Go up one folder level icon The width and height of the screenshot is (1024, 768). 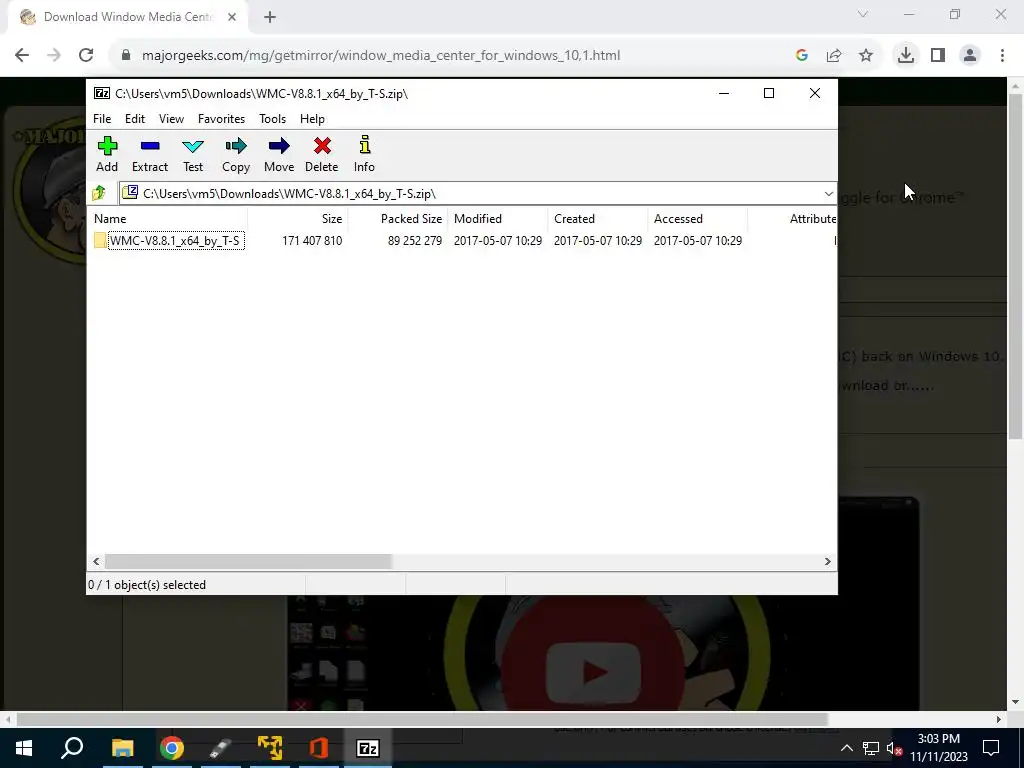[x=99, y=193]
